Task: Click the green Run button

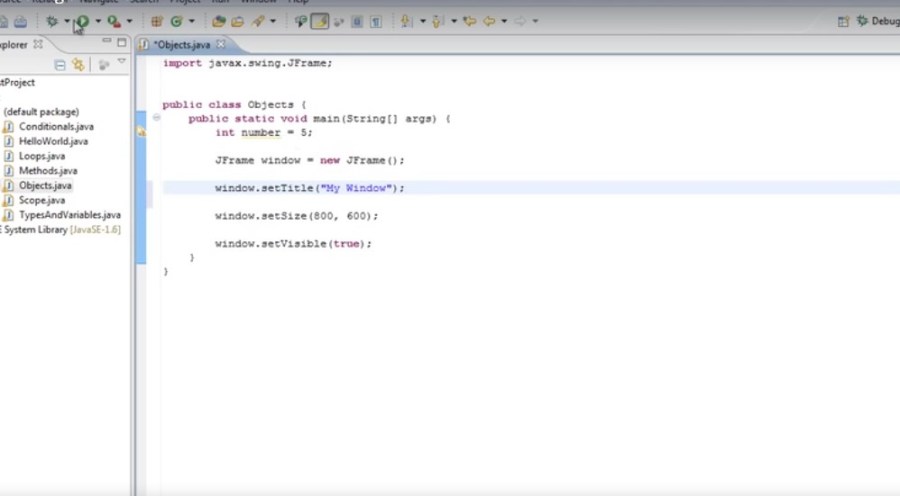Action: coord(82,21)
